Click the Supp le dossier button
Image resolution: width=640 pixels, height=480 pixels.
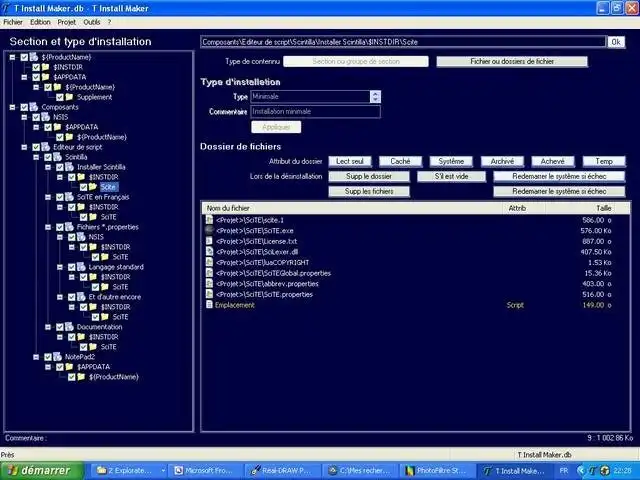click(x=369, y=176)
